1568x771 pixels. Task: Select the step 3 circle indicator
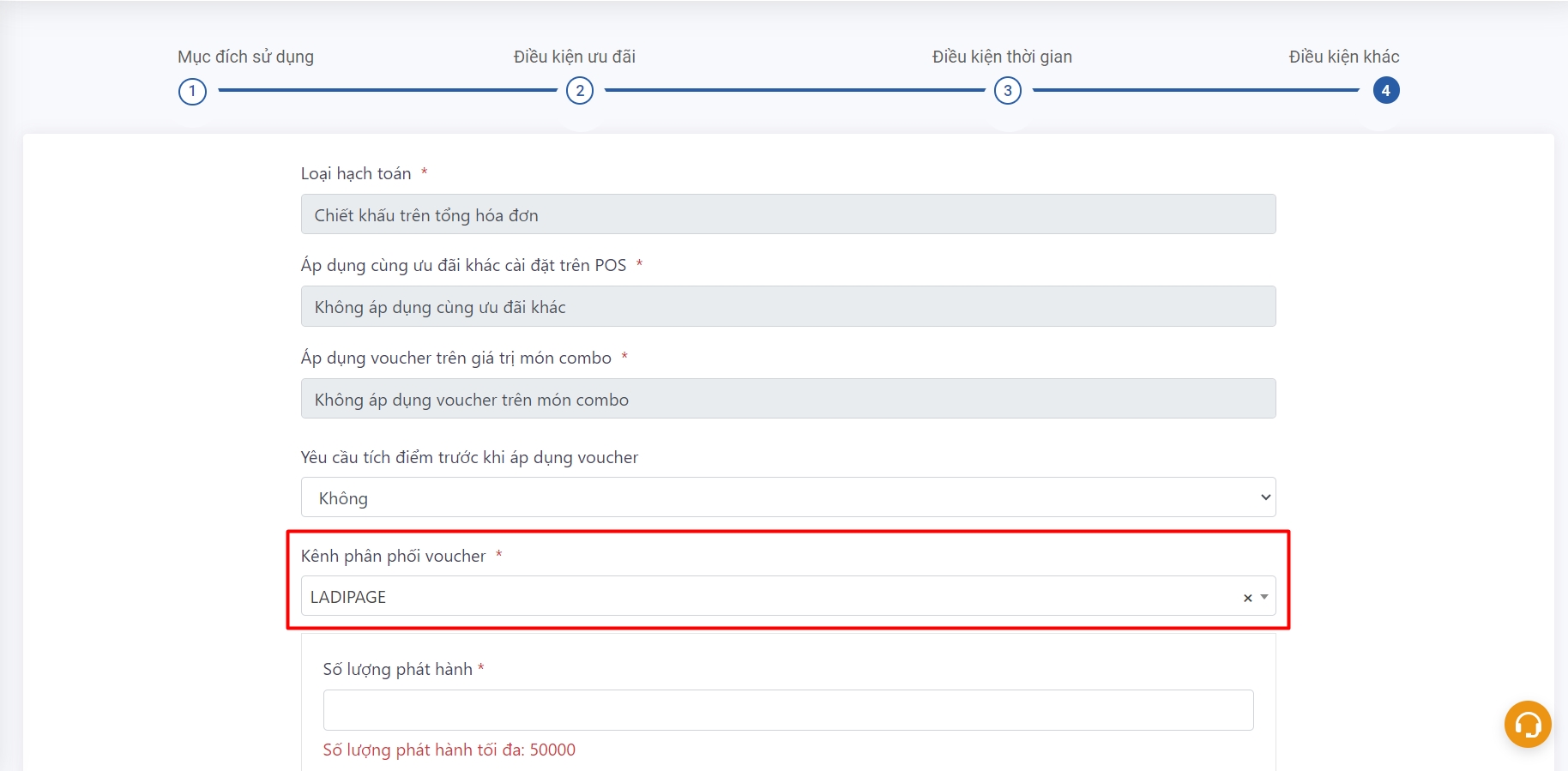(x=1007, y=91)
